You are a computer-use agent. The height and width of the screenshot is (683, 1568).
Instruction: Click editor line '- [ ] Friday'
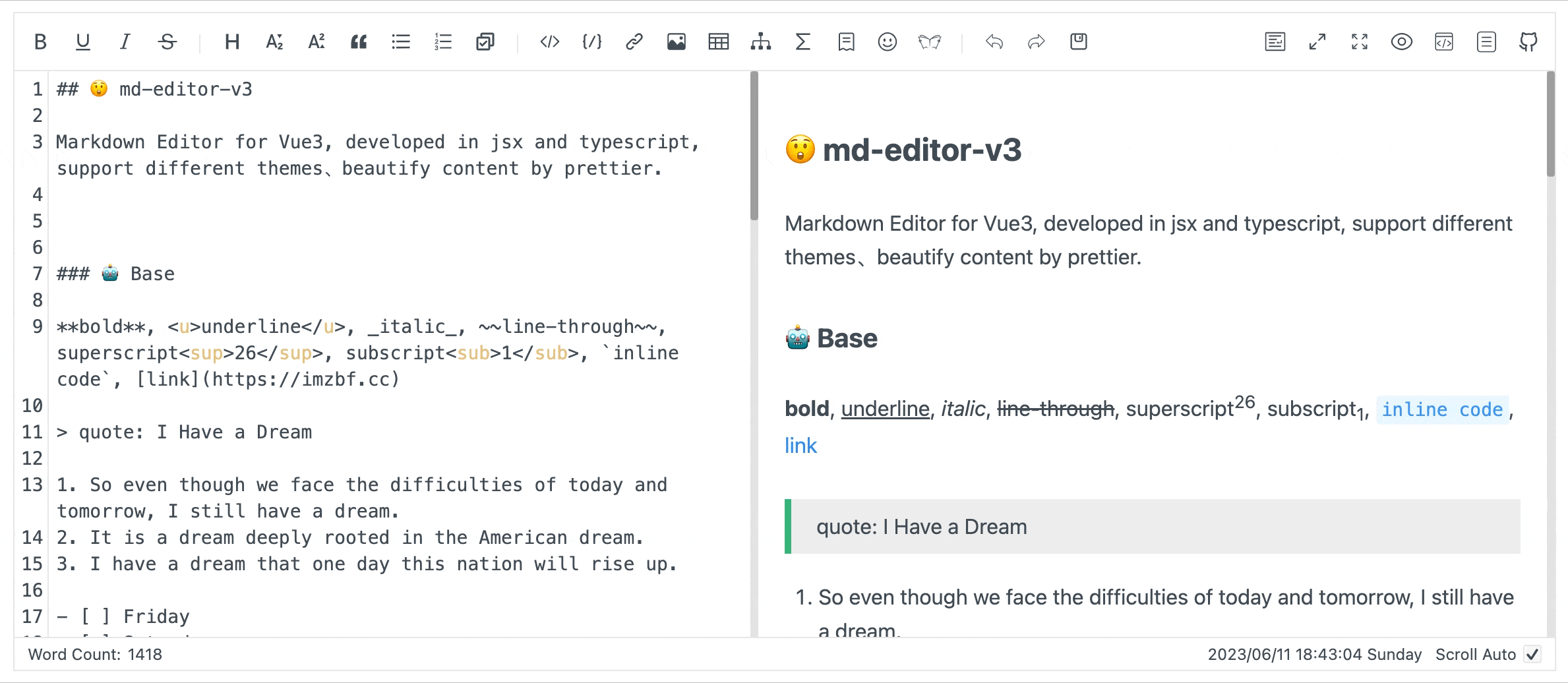123,616
